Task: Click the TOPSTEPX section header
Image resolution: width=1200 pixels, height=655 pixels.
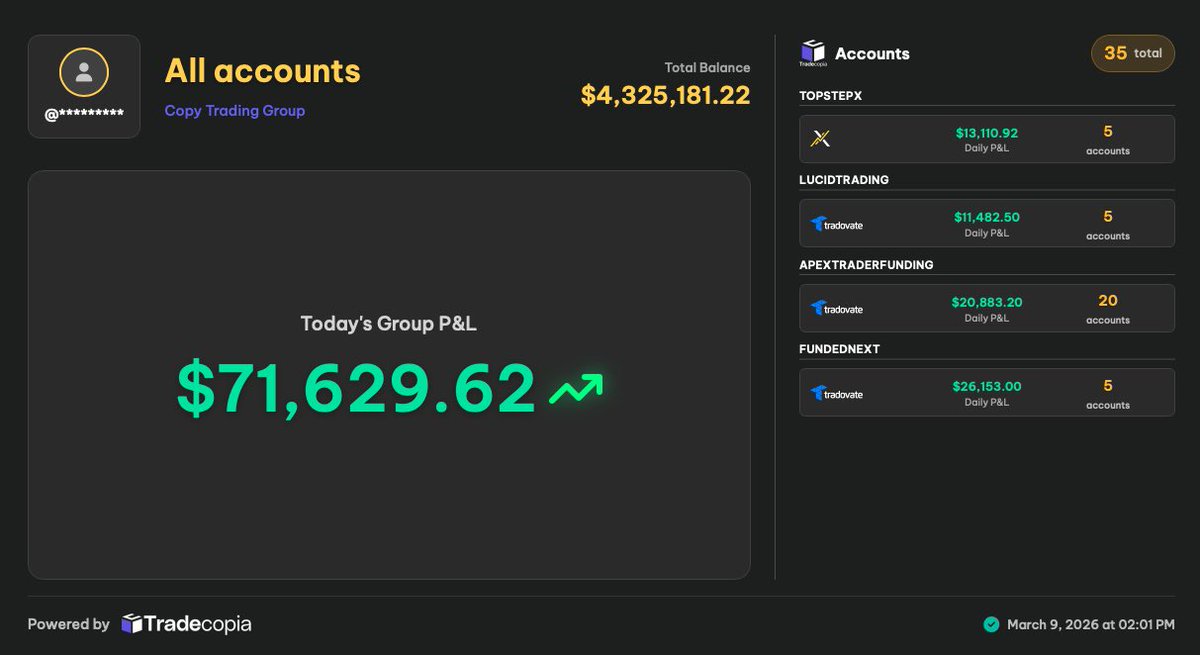Action: pos(831,96)
